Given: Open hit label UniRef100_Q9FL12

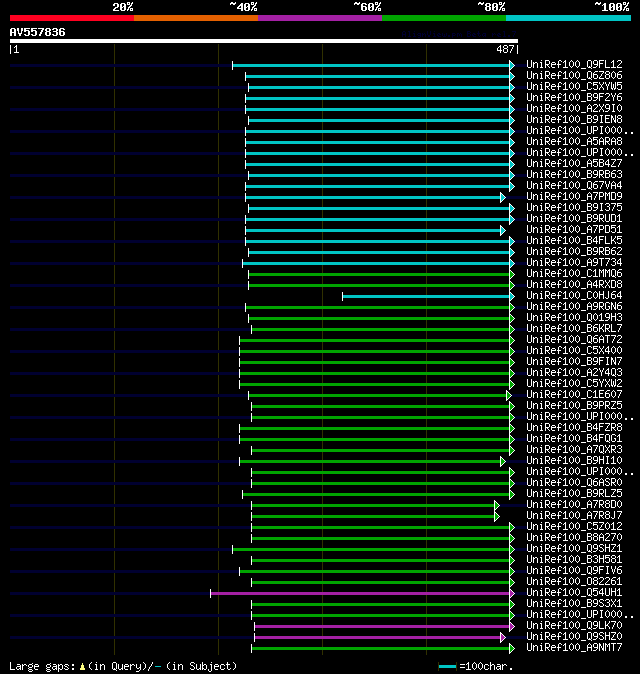Looking at the screenshot, I should pyautogui.click(x=574, y=64).
